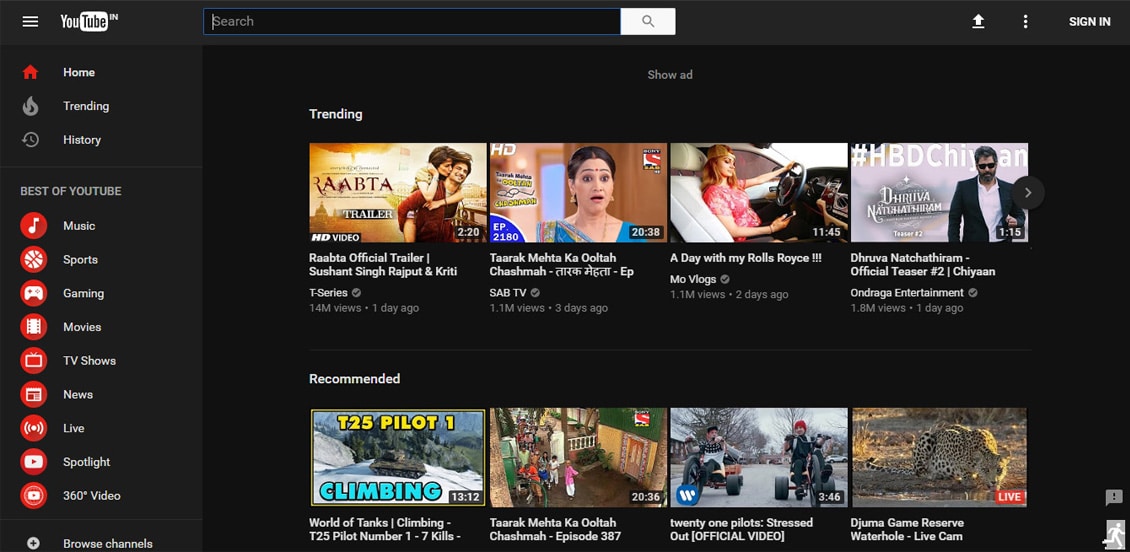This screenshot has width=1130, height=552.
Task: Click twenty one pilots Stressed Out title
Action: pyautogui.click(x=742, y=530)
